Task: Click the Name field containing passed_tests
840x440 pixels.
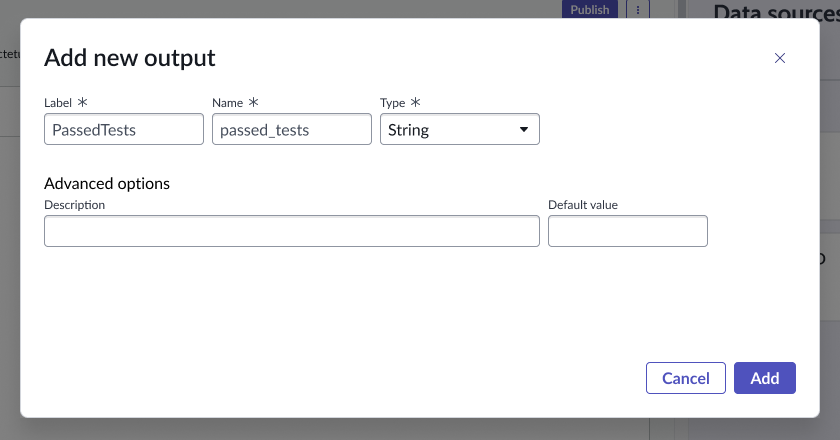Action: (x=291, y=129)
